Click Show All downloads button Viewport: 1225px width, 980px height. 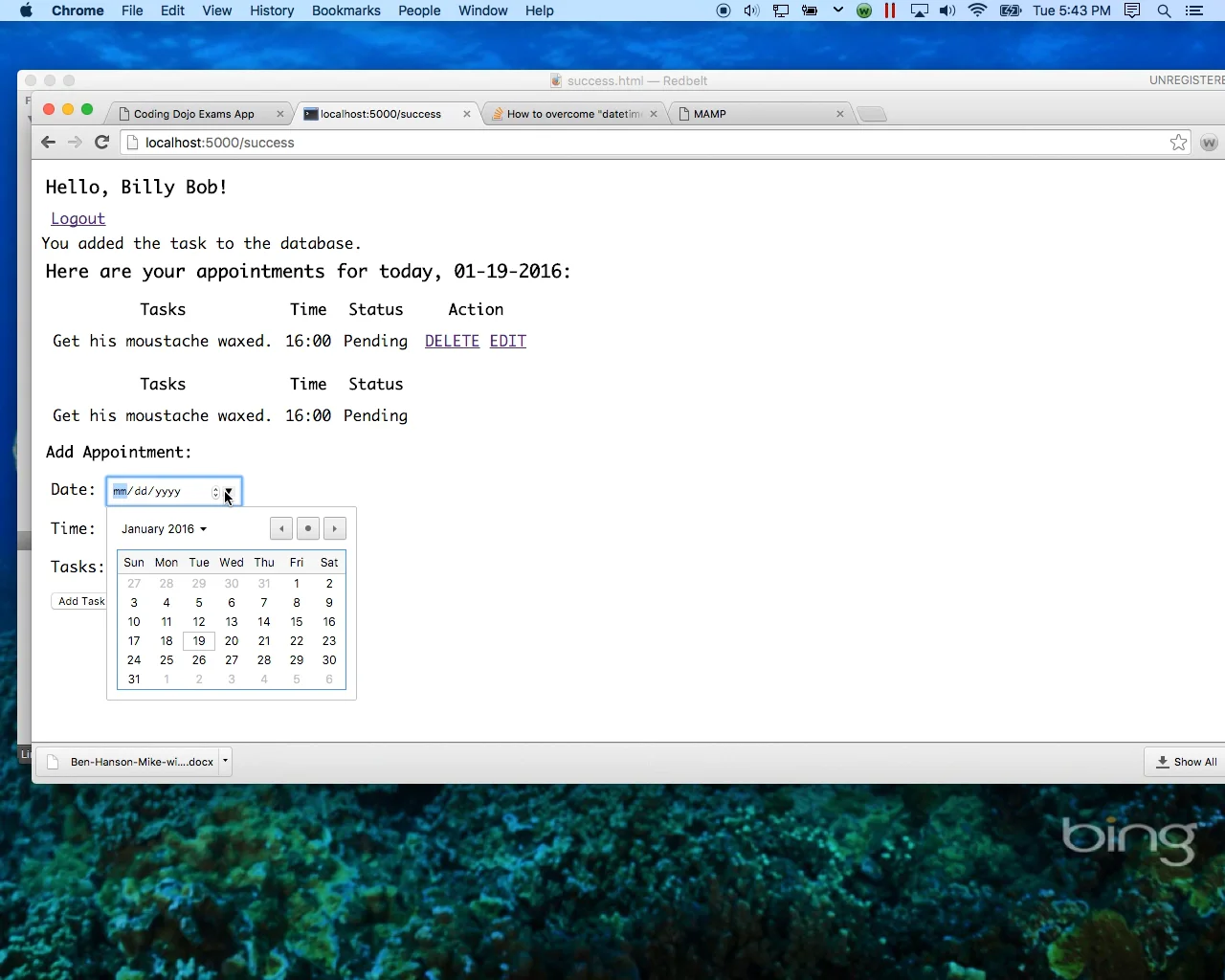pyautogui.click(x=1187, y=762)
